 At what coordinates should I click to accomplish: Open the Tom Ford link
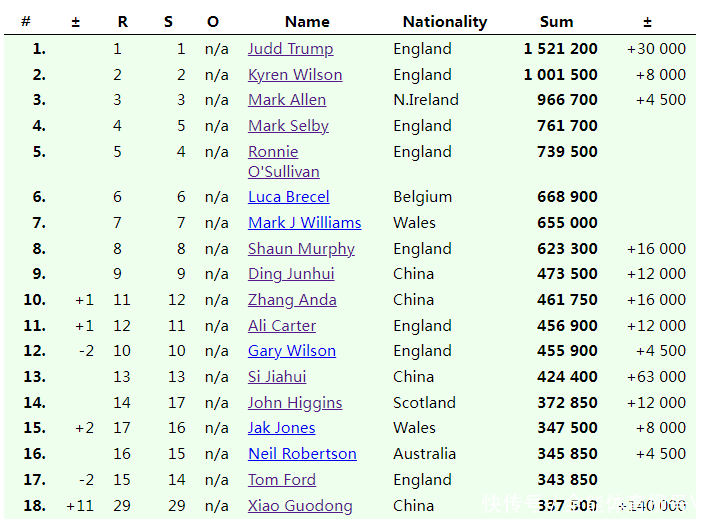(x=281, y=480)
